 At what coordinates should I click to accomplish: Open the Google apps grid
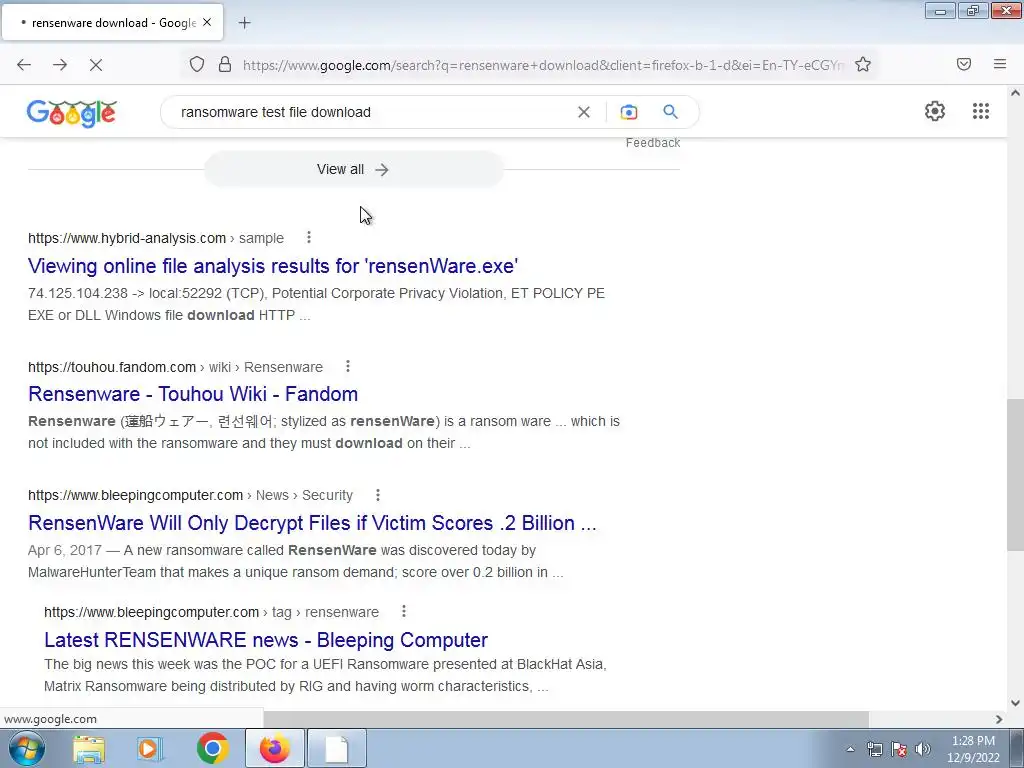(x=981, y=111)
